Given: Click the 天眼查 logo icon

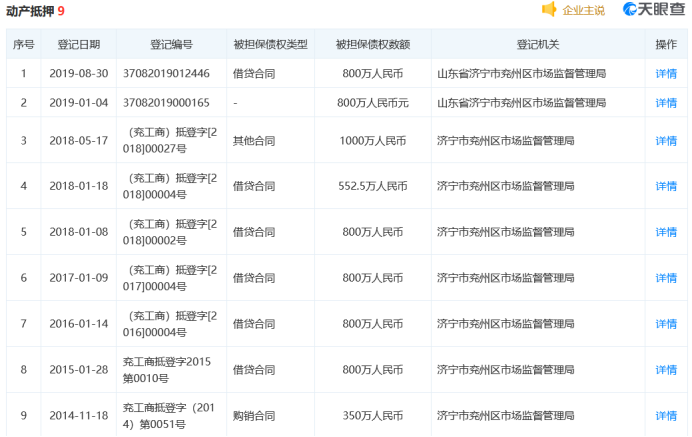Looking at the screenshot, I should [x=630, y=10].
